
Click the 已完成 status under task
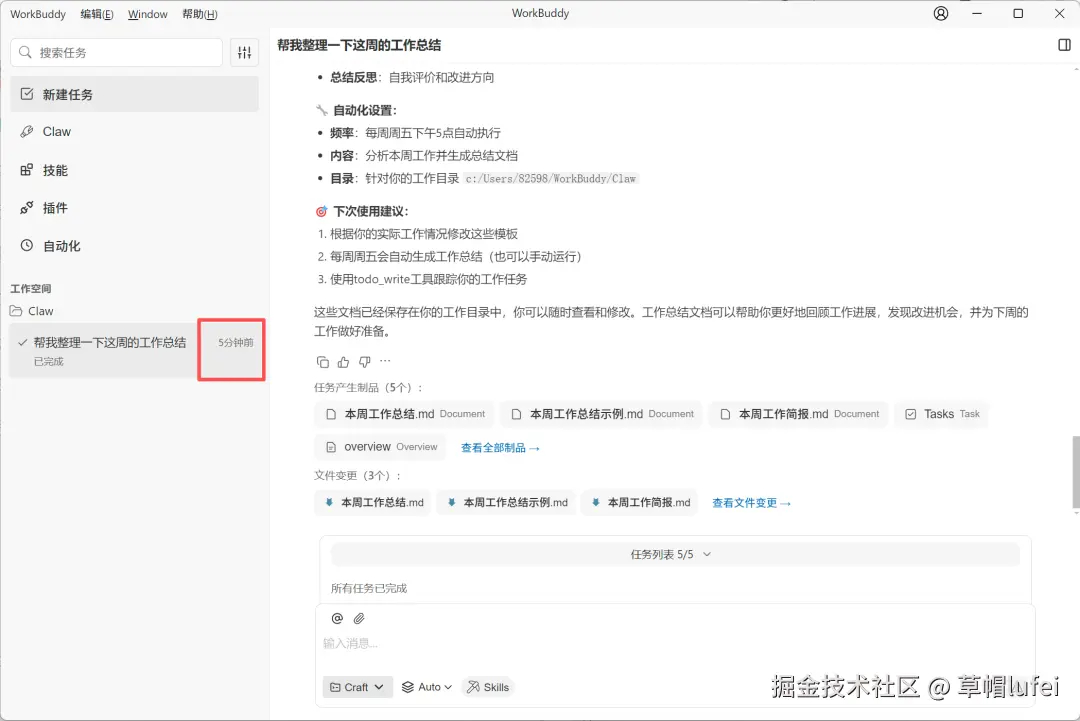pos(48,362)
